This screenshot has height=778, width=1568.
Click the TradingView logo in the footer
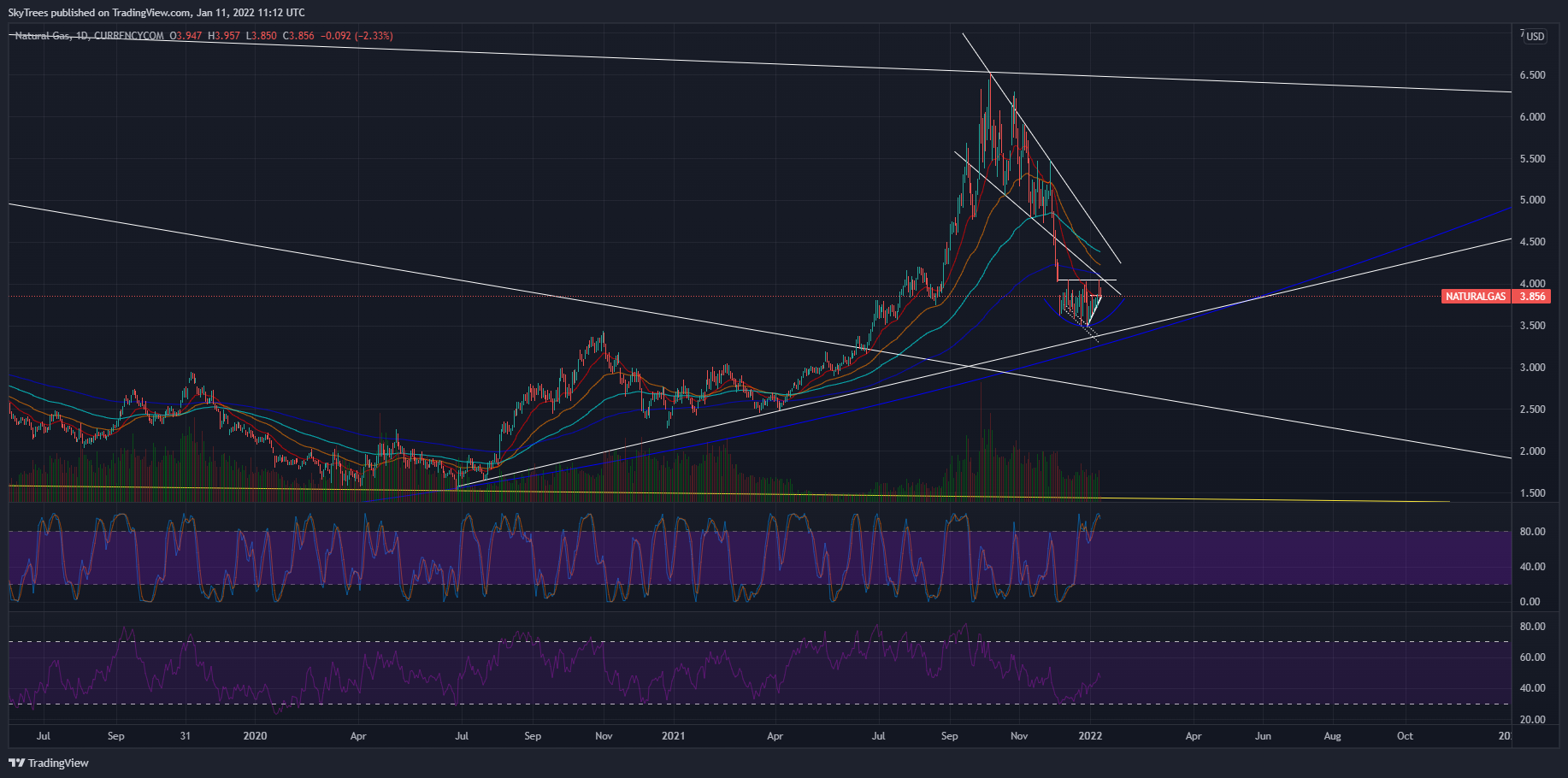(x=49, y=763)
